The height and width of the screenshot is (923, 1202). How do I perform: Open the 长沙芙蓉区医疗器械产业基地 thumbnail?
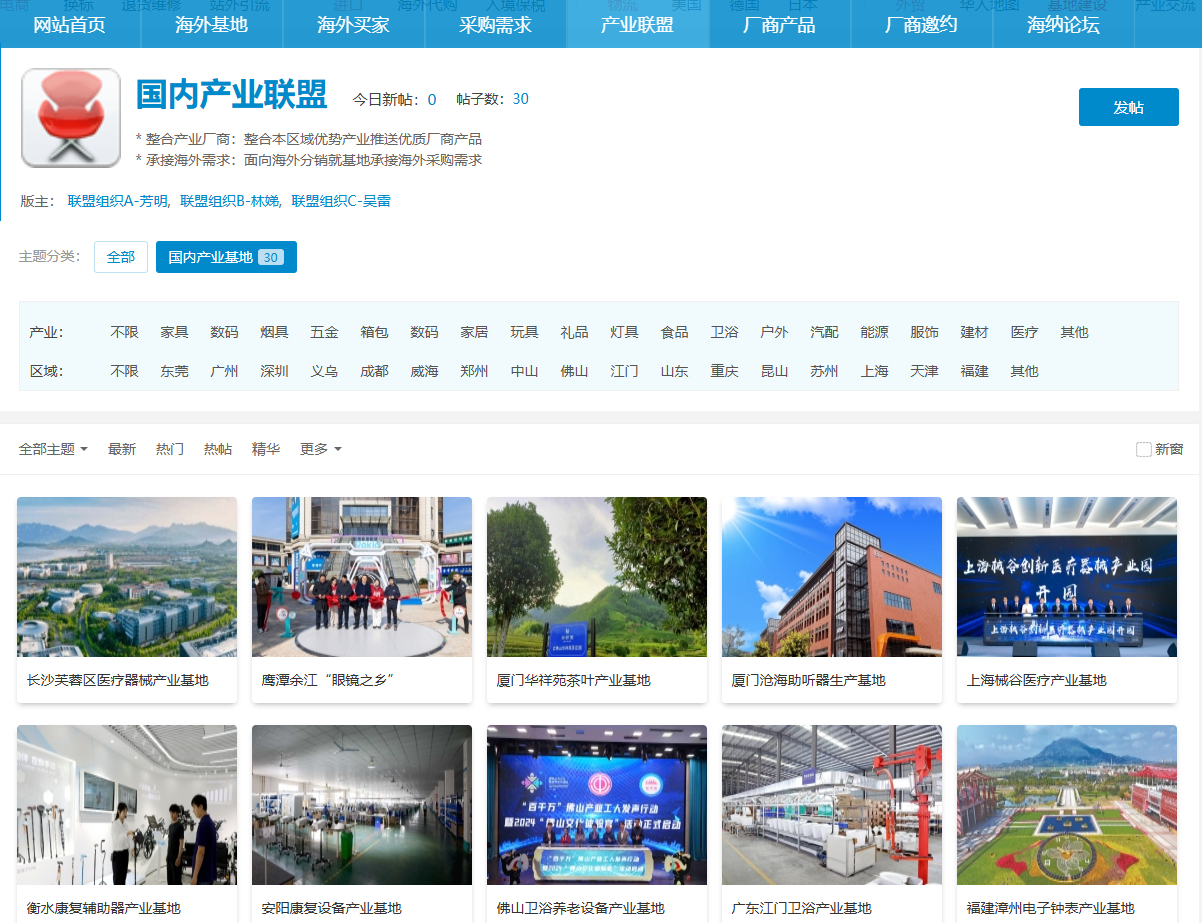click(x=127, y=577)
